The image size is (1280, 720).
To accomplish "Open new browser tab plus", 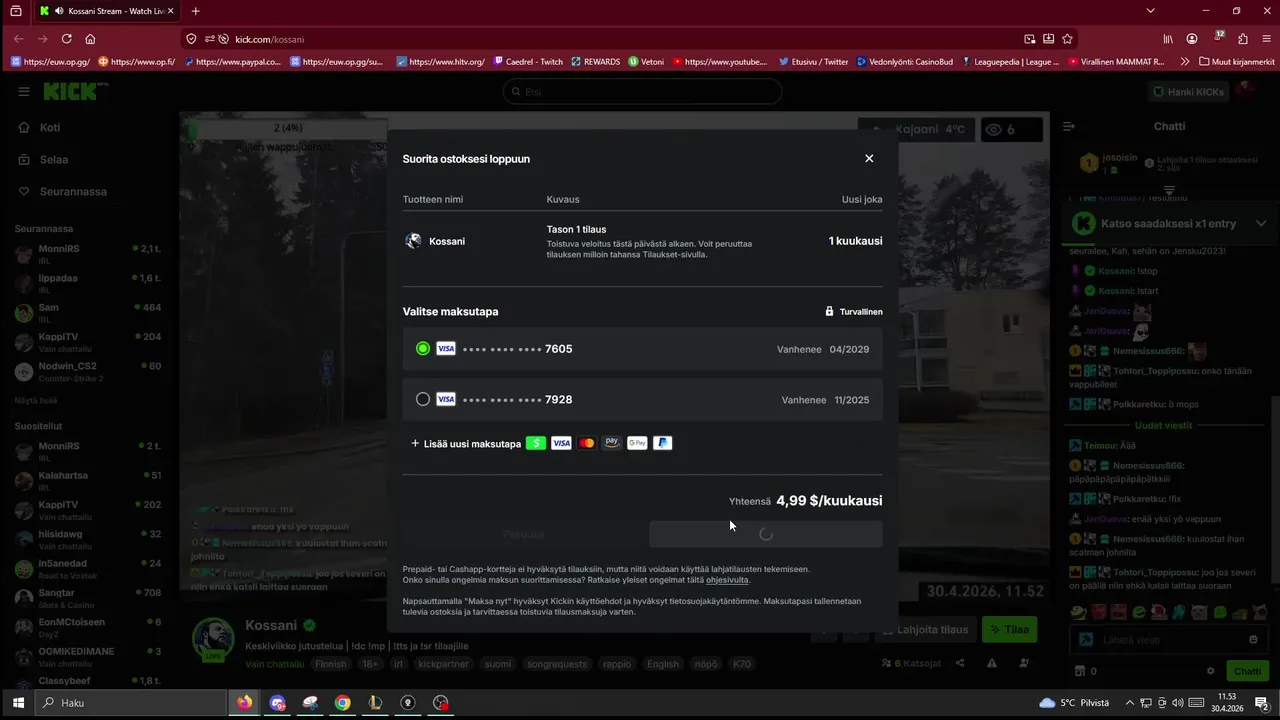I will point(195,11).
